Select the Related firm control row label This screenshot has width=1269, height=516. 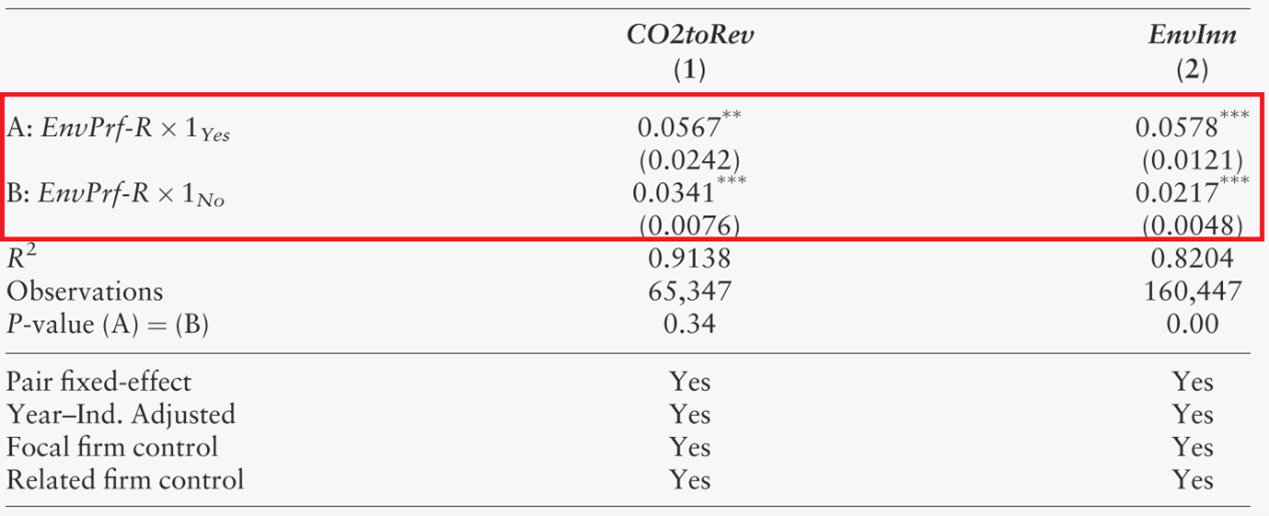click(x=125, y=479)
